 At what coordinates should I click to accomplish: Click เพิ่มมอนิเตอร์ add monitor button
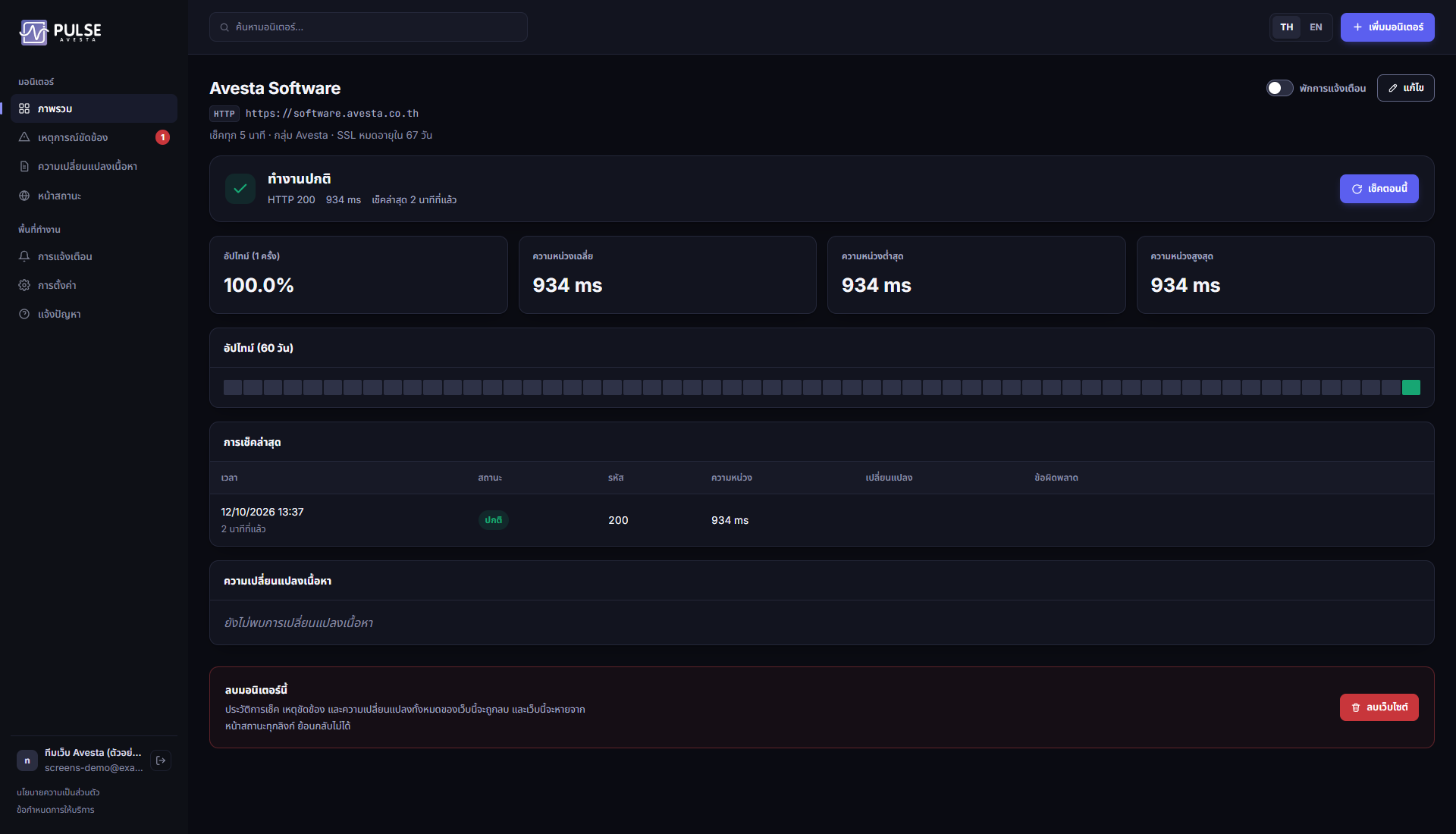pos(1387,27)
